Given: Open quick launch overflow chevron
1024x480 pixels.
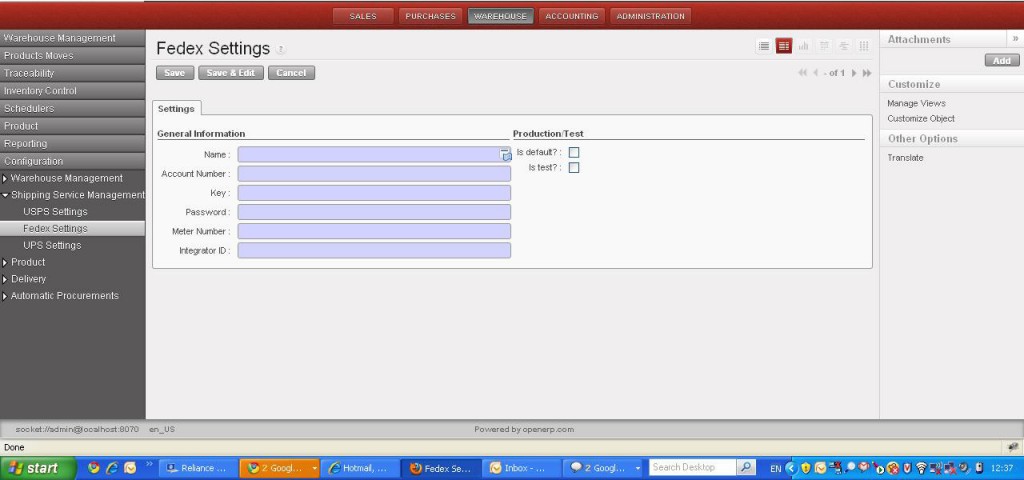Looking at the screenshot, I should tap(149, 464).
